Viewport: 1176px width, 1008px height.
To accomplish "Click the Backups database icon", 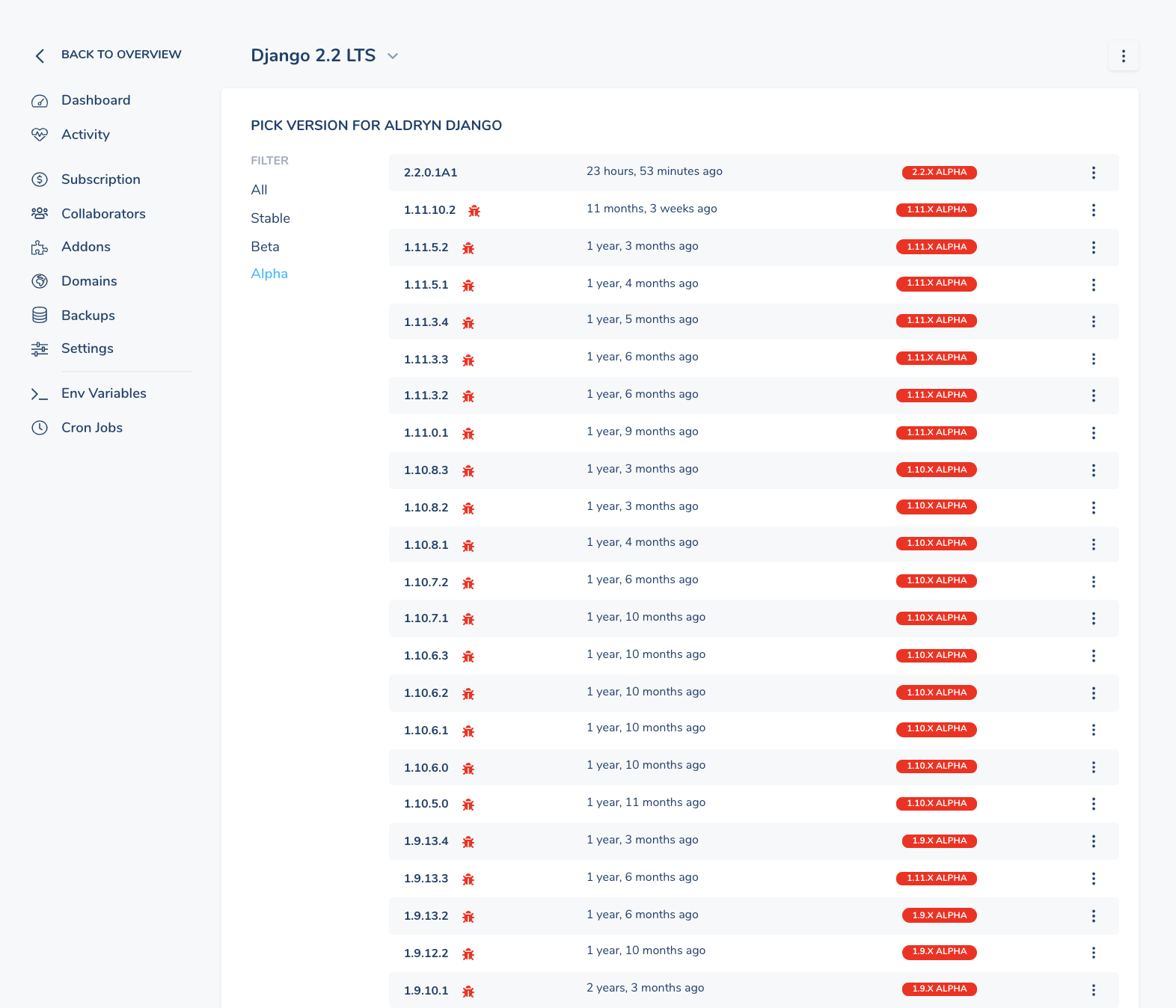I will tap(40, 316).
